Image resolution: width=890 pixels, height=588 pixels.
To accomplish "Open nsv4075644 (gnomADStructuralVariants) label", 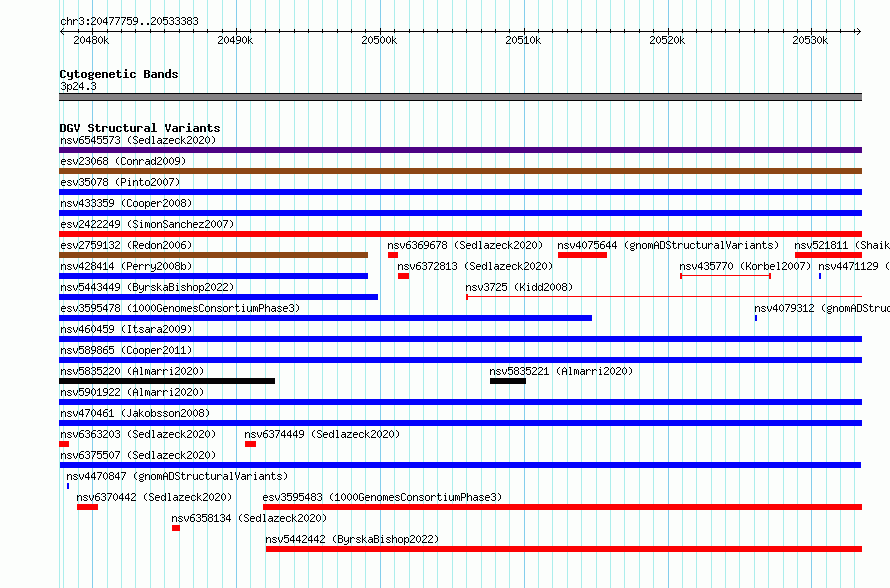I will point(668,245).
